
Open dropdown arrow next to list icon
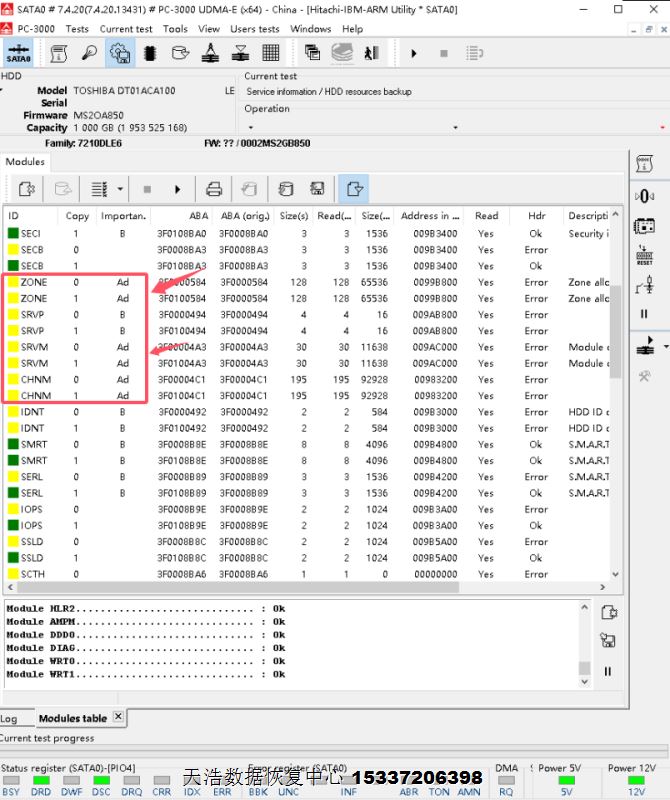[x=120, y=188]
